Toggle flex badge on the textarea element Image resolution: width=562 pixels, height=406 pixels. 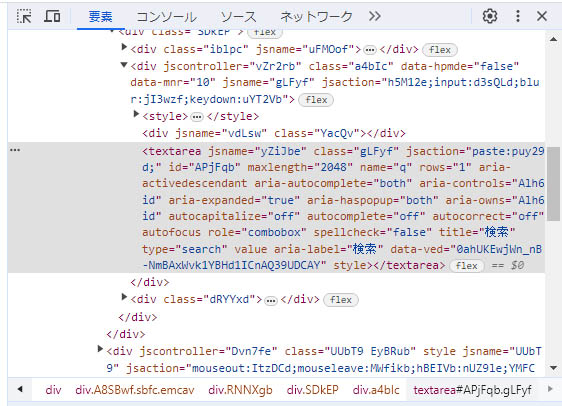pyautogui.click(x=467, y=266)
